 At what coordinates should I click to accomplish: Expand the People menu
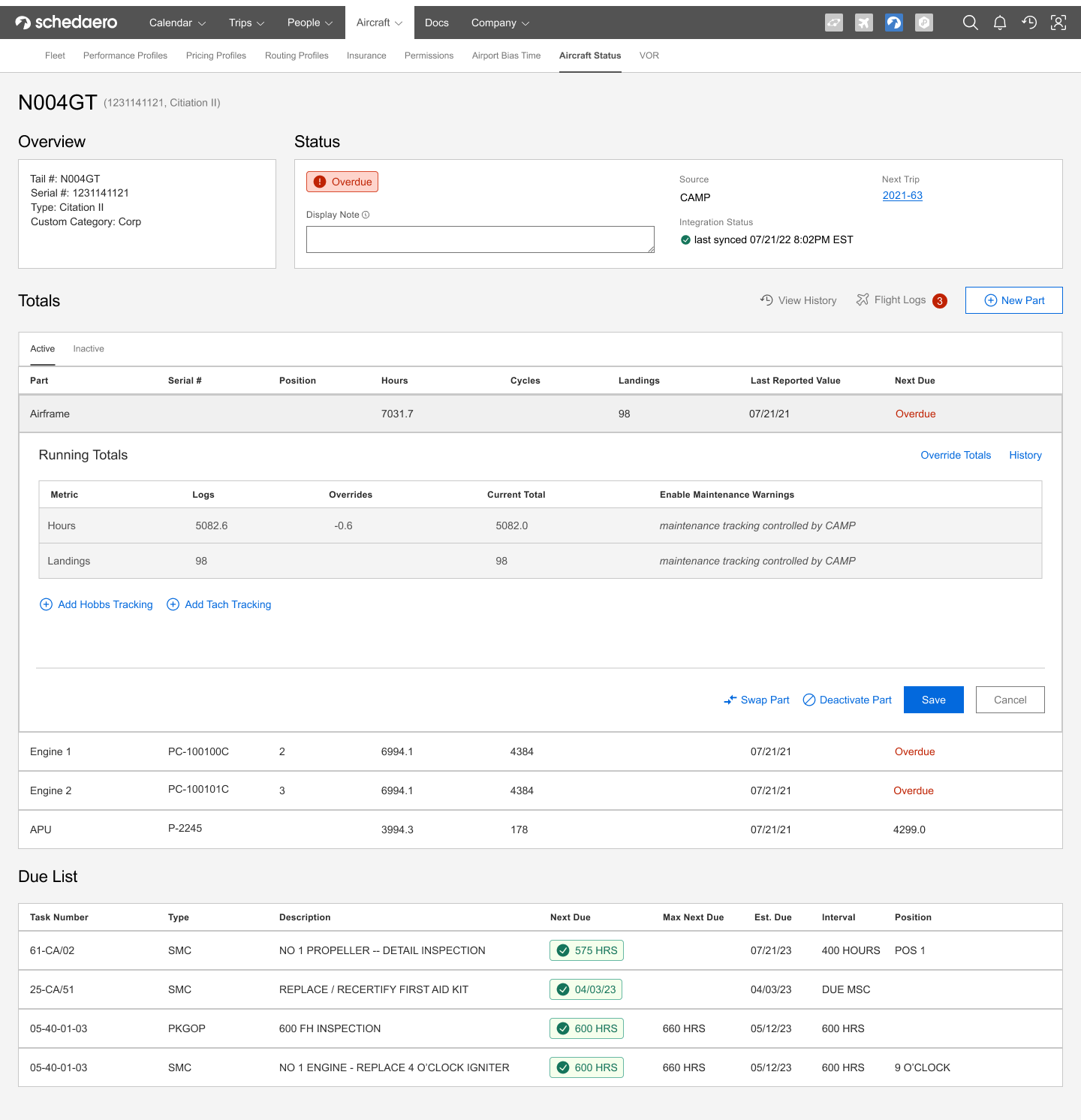tap(309, 23)
